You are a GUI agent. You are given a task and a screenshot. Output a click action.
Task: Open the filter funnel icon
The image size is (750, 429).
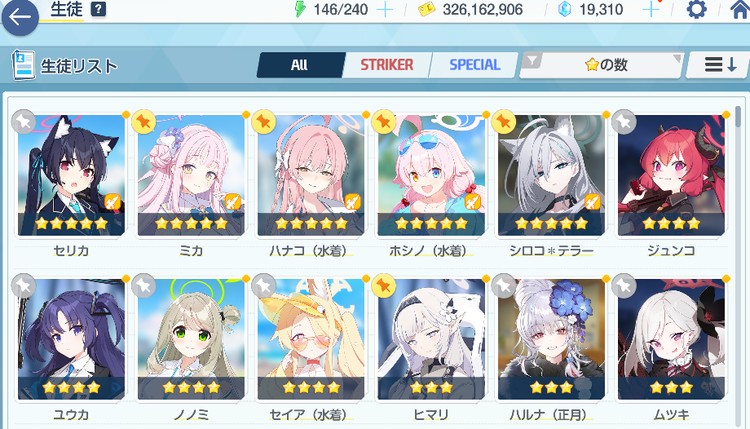[x=531, y=61]
